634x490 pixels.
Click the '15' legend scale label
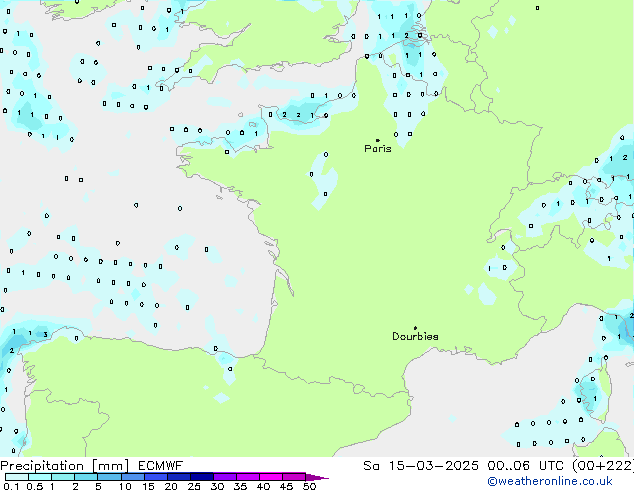148,486
